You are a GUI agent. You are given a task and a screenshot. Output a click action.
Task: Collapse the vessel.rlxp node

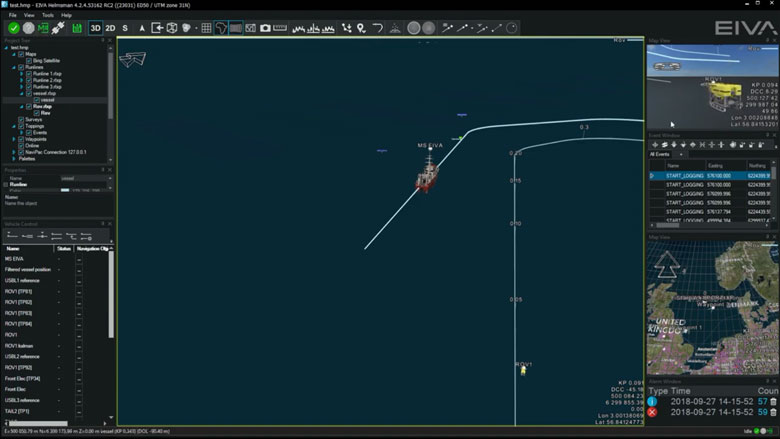point(21,93)
